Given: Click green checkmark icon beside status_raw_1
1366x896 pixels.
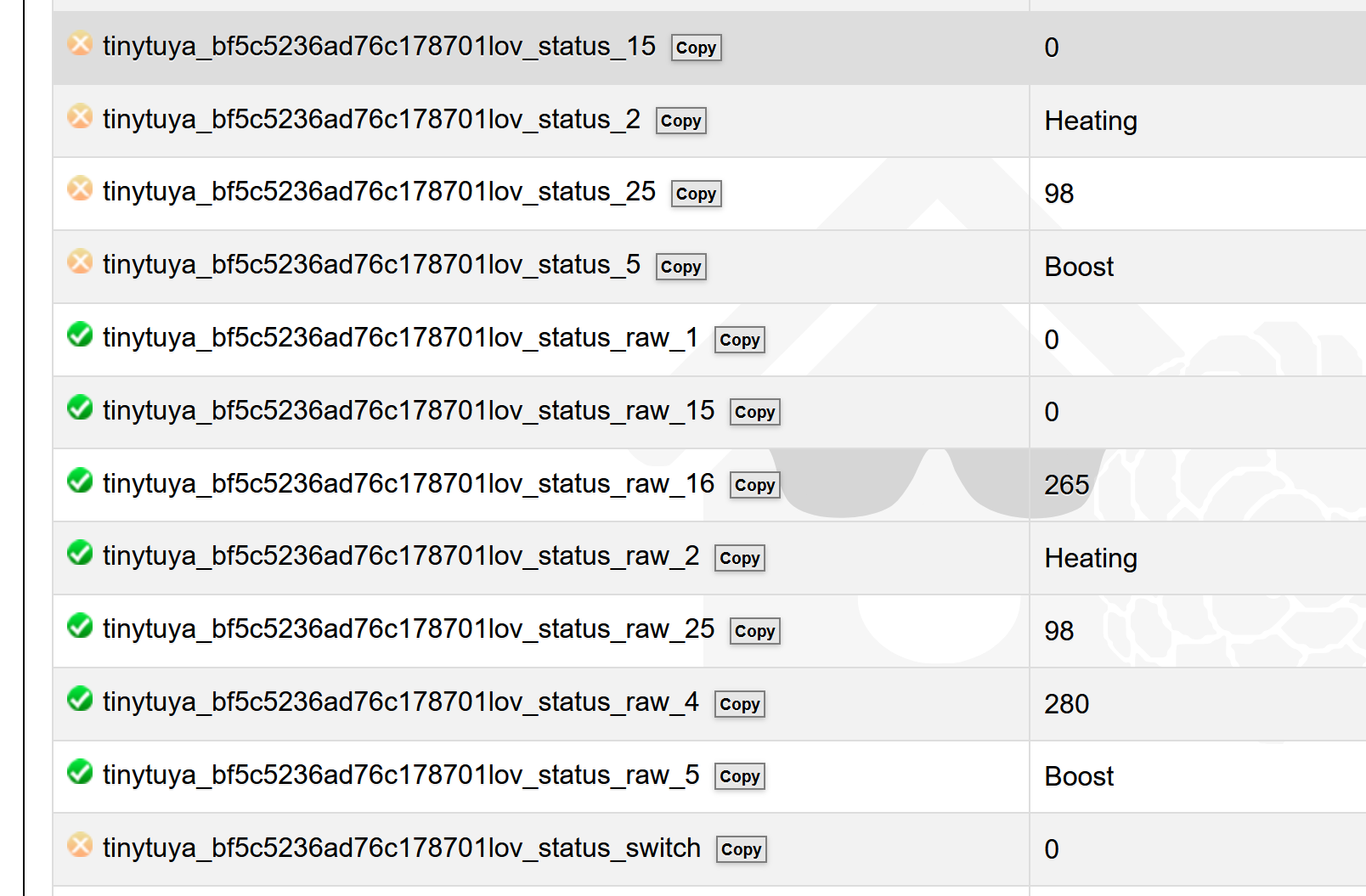Looking at the screenshot, I should click(x=80, y=335).
